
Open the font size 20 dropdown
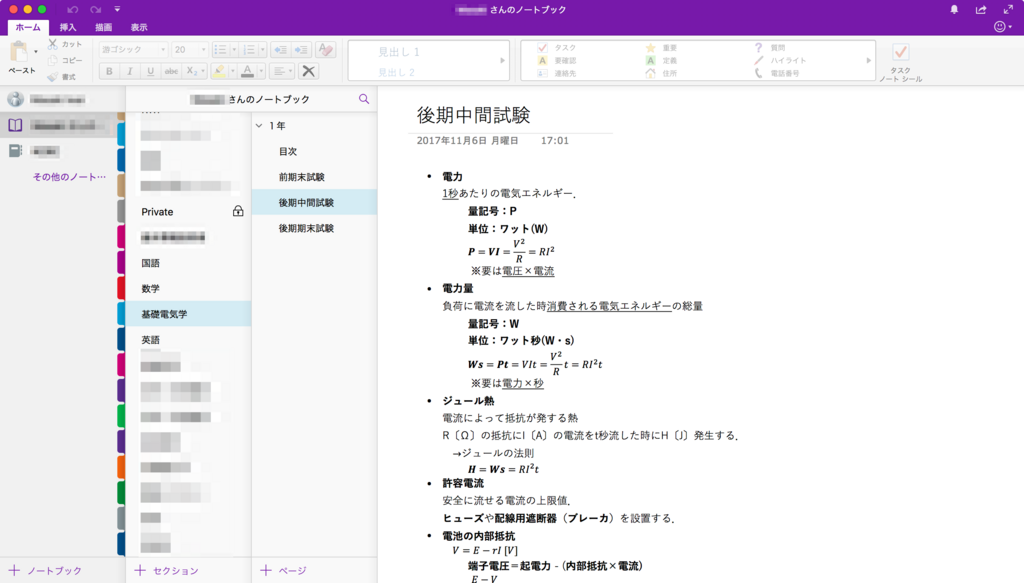point(189,50)
